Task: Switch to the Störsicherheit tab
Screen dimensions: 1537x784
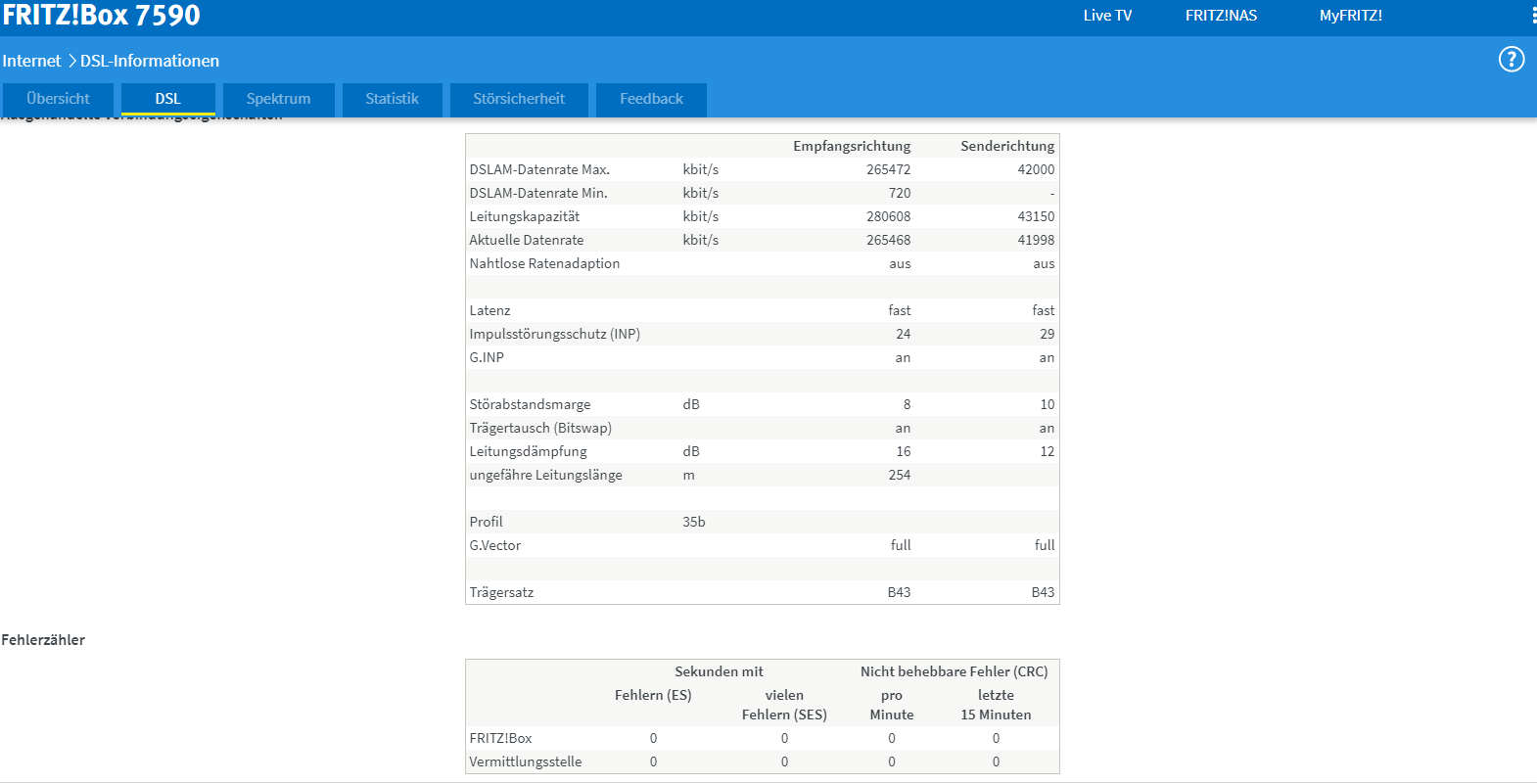Action: point(520,99)
